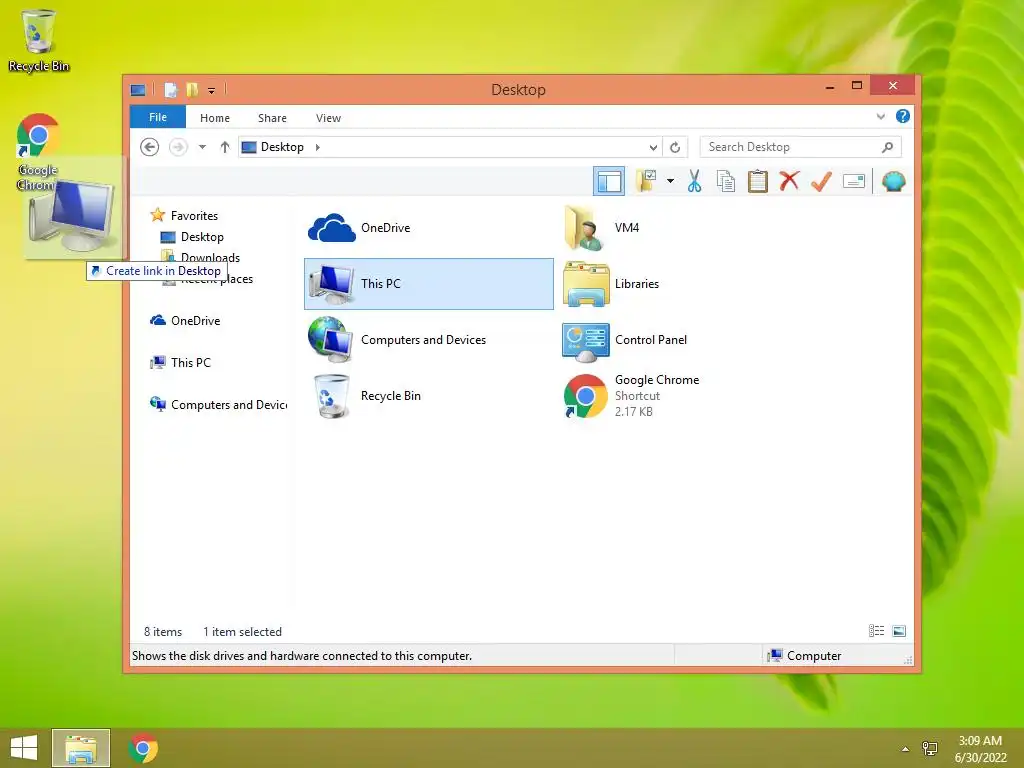Expand the ribbon with the chevron
The image size is (1024, 768).
coord(880,117)
